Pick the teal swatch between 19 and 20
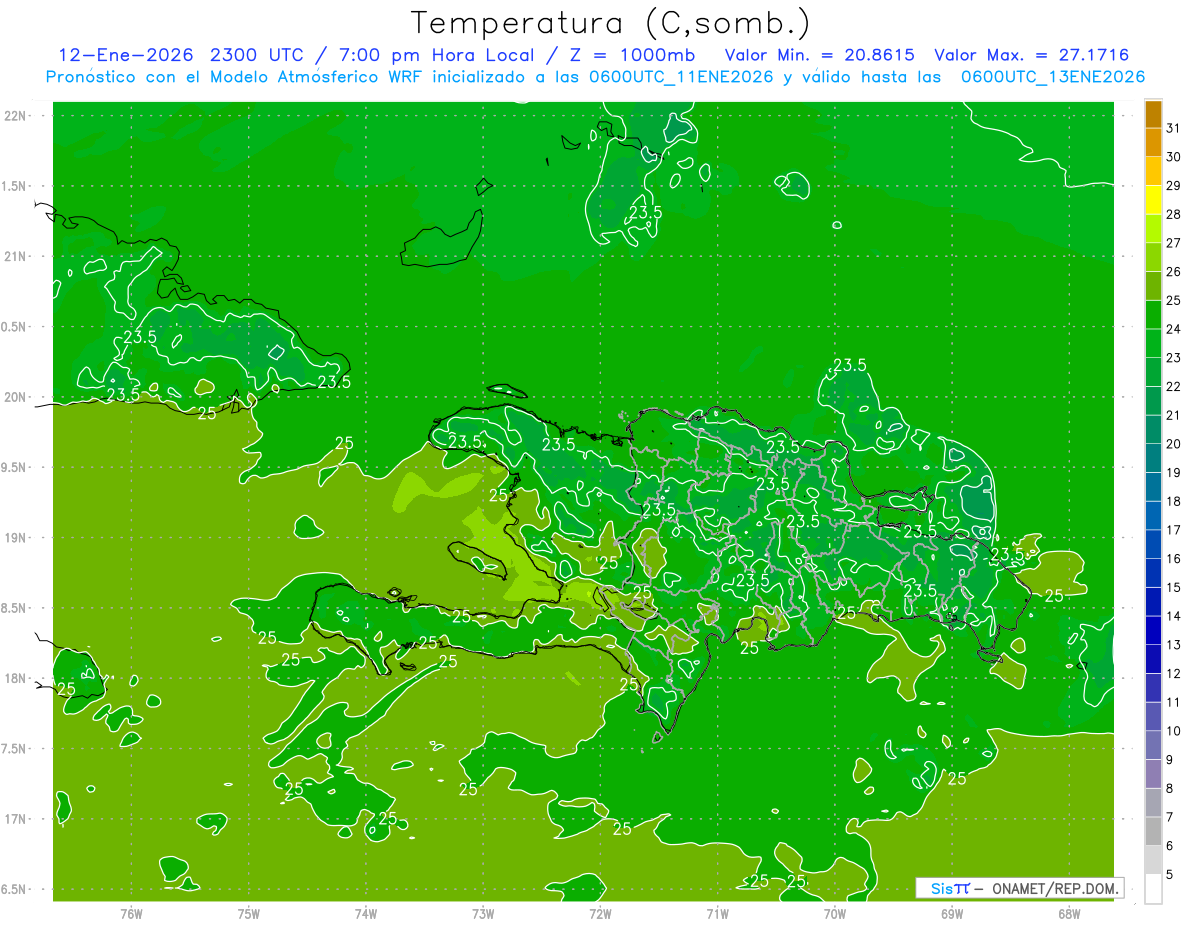The height and width of the screenshot is (927, 1200). [1153, 458]
